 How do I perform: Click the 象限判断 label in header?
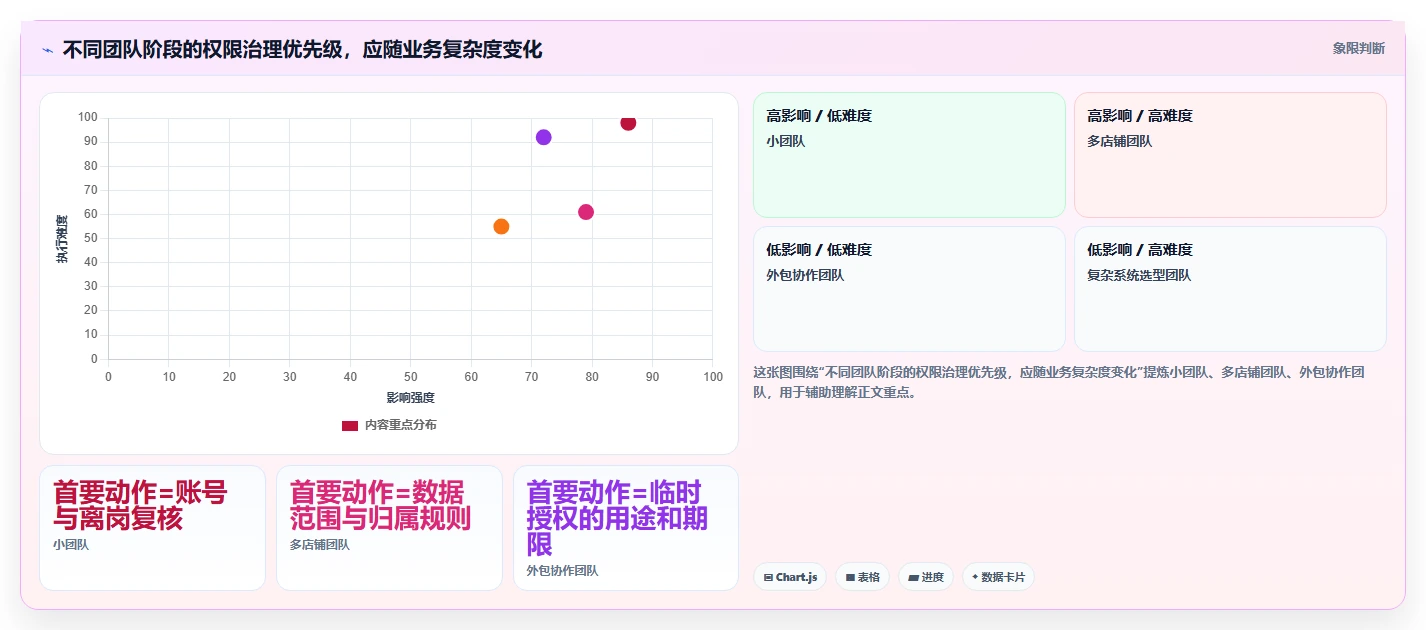(1359, 48)
